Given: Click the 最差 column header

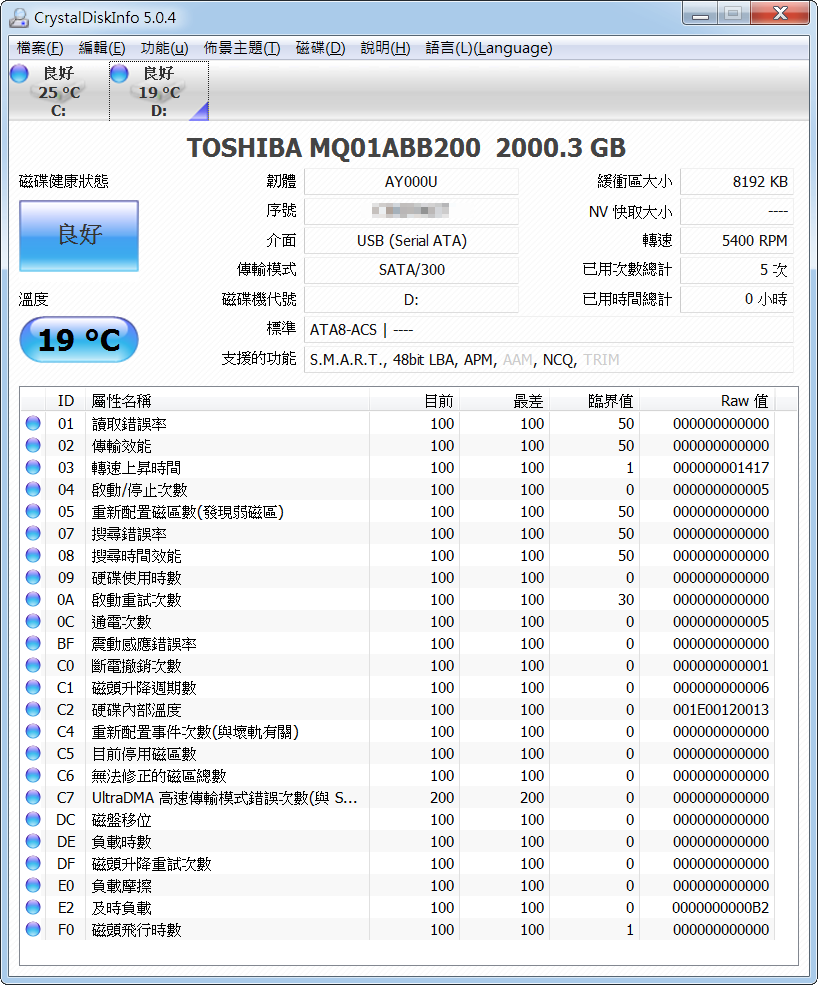Looking at the screenshot, I should point(504,401).
